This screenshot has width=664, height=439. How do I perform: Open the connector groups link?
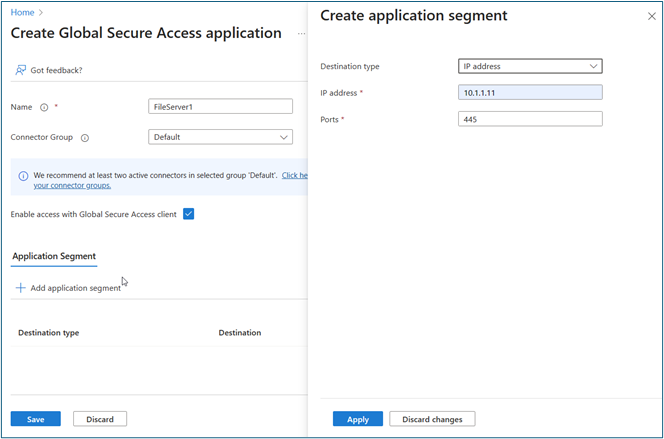coord(72,186)
